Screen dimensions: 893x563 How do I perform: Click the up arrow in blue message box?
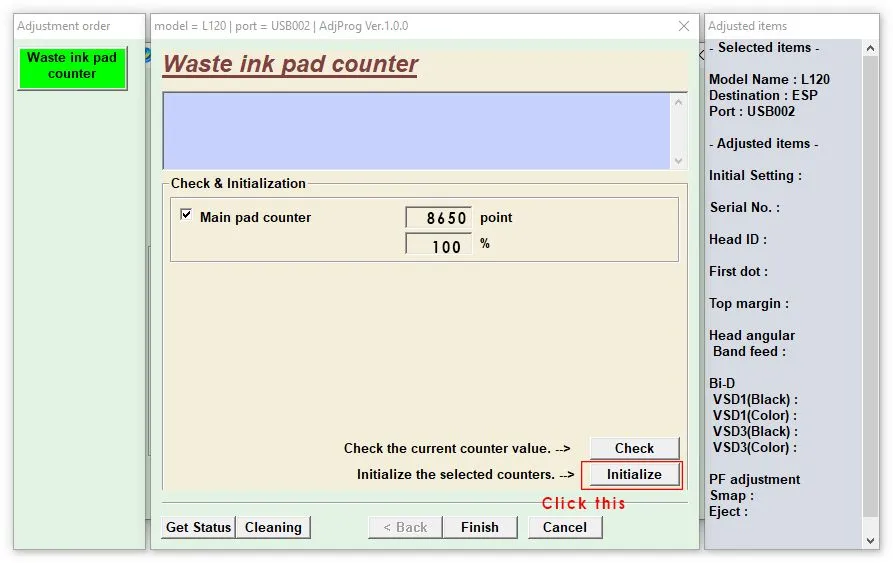pos(678,102)
